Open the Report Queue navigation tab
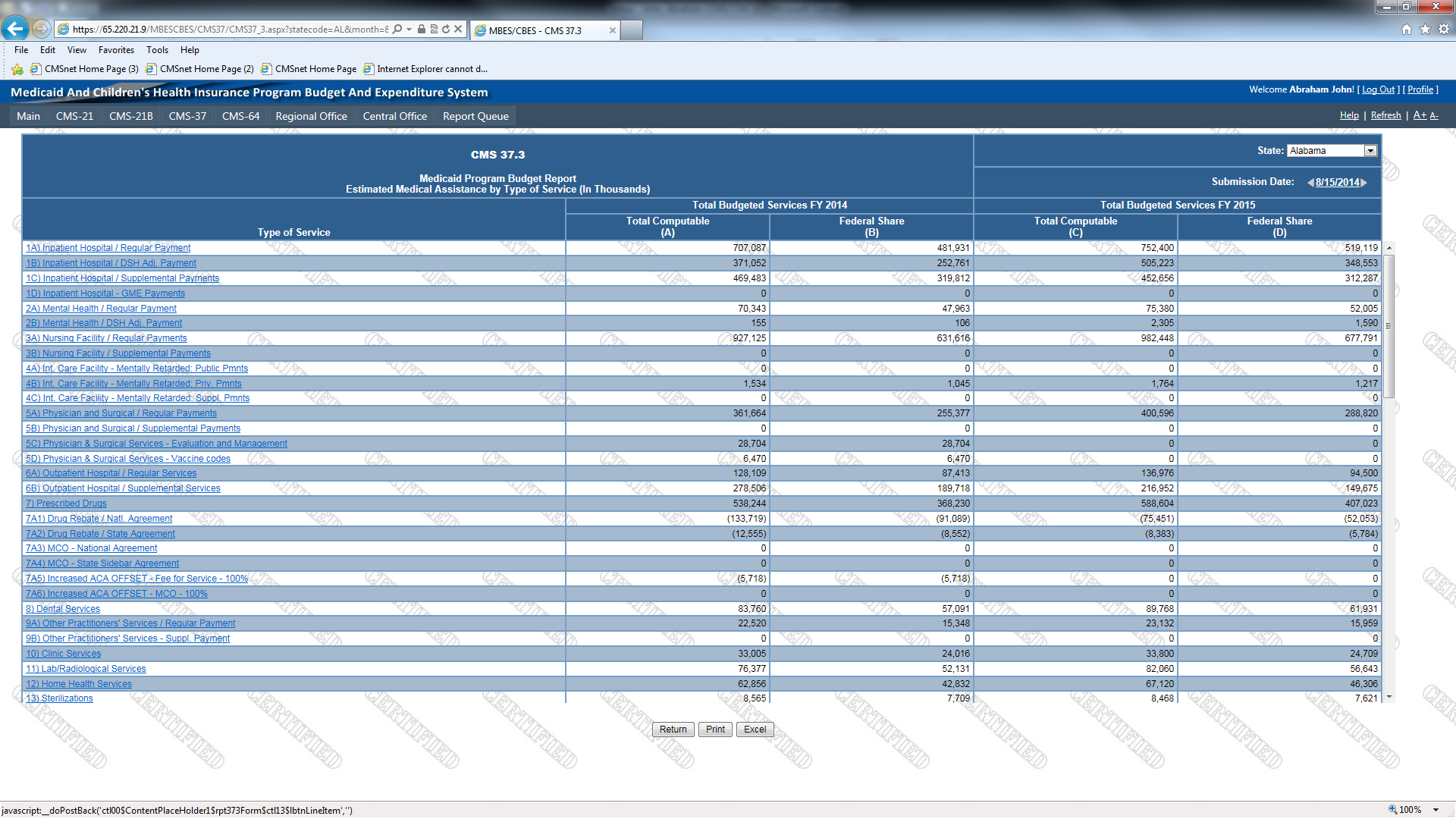 point(475,116)
